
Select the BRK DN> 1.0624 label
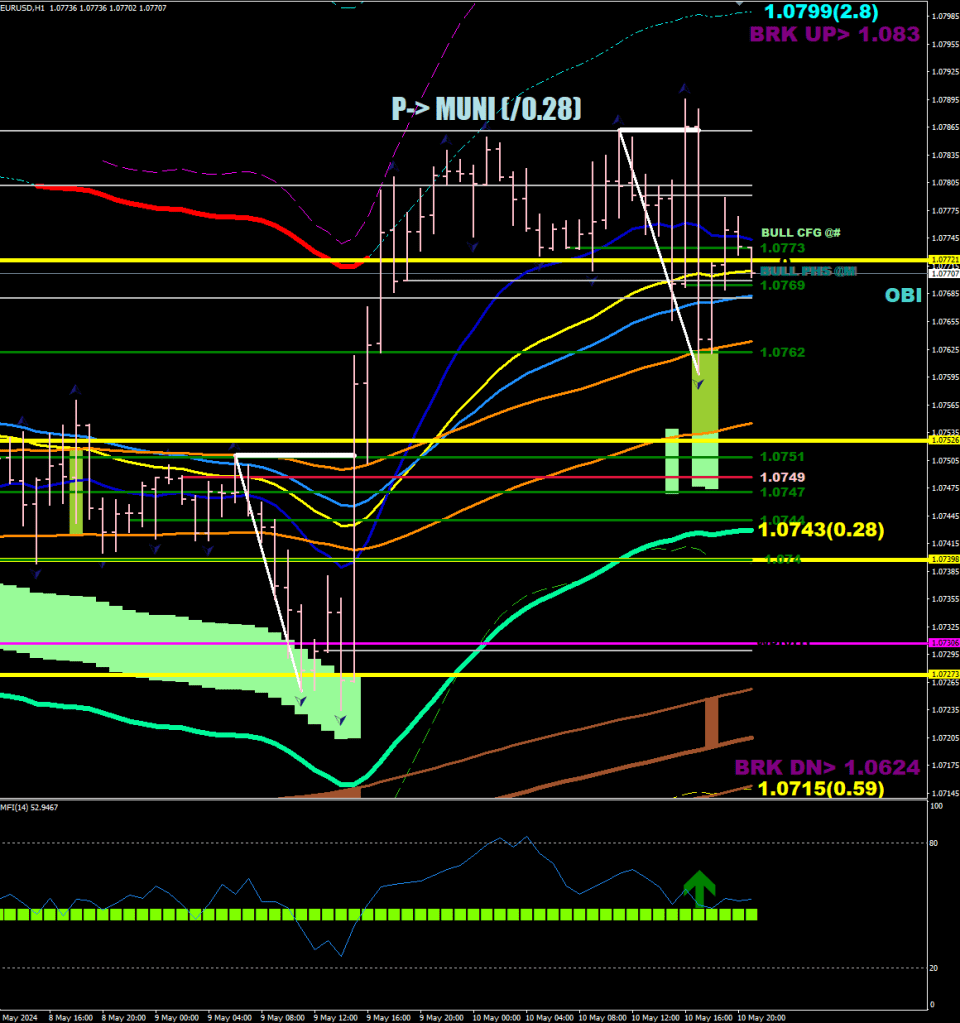(827, 768)
